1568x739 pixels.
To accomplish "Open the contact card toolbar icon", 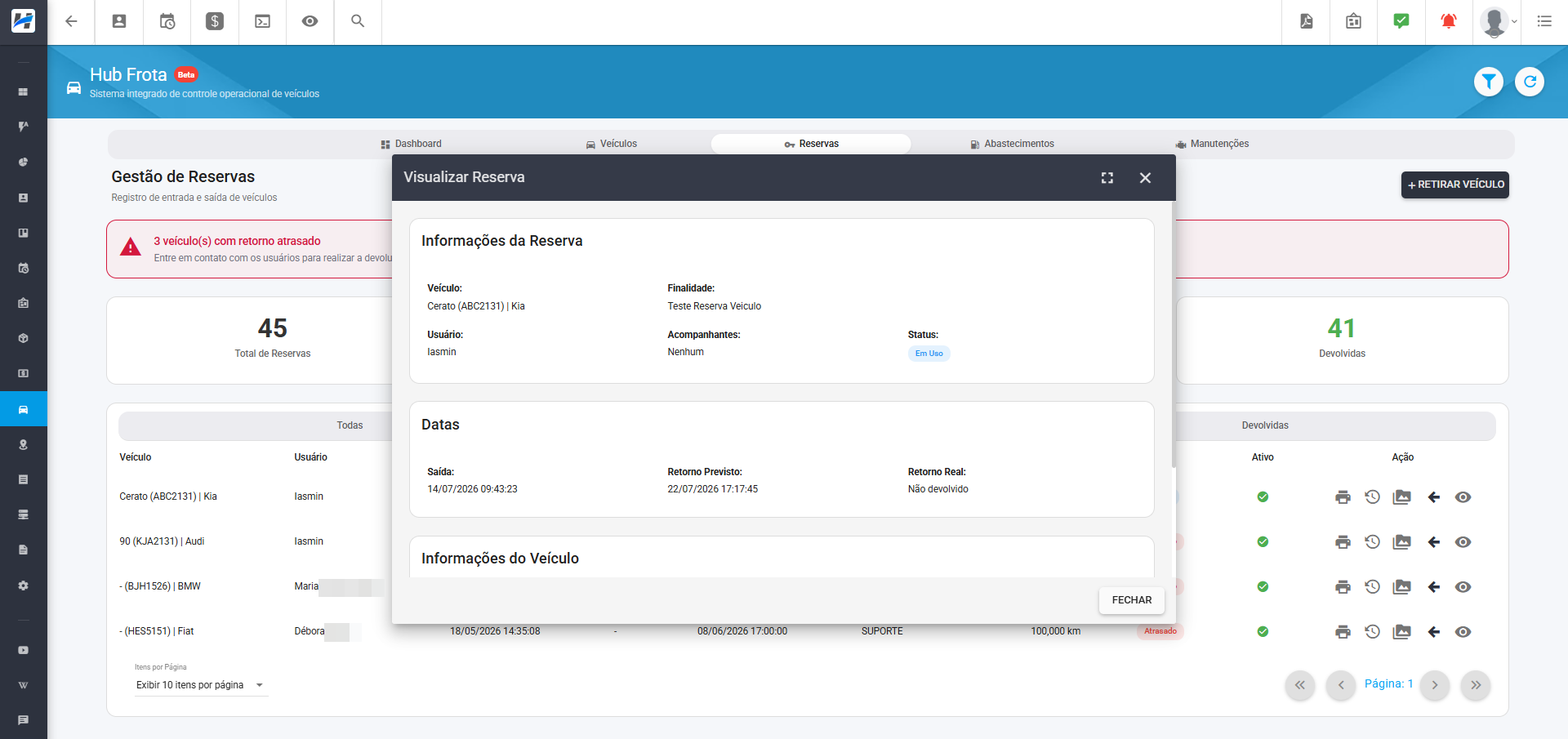I will 119,21.
